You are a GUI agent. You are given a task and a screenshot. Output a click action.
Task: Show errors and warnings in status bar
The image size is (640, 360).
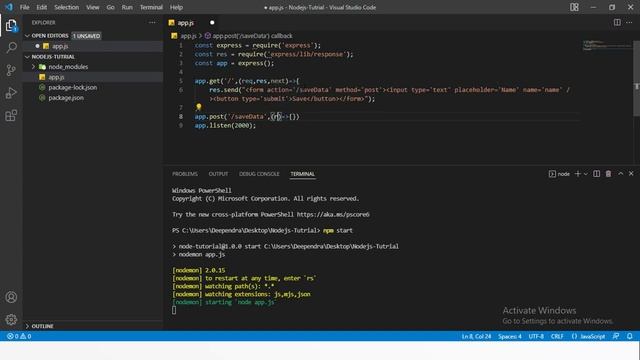click(x=19, y=336)
